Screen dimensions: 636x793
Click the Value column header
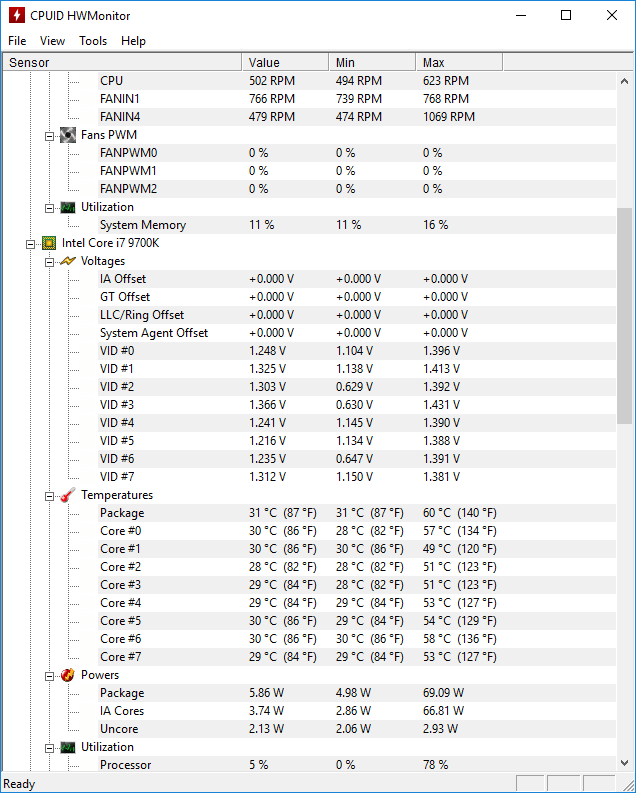click(285, 62)
